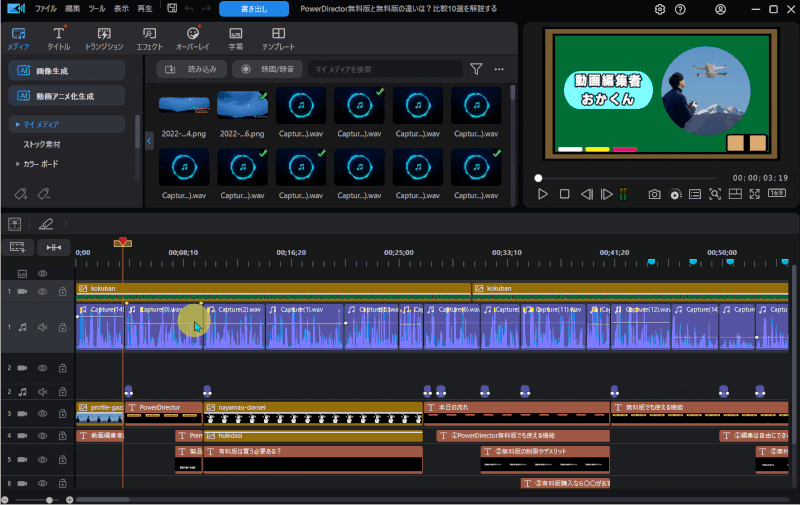Mute audio track 1
800x505 pixels.
coord(42,327)
